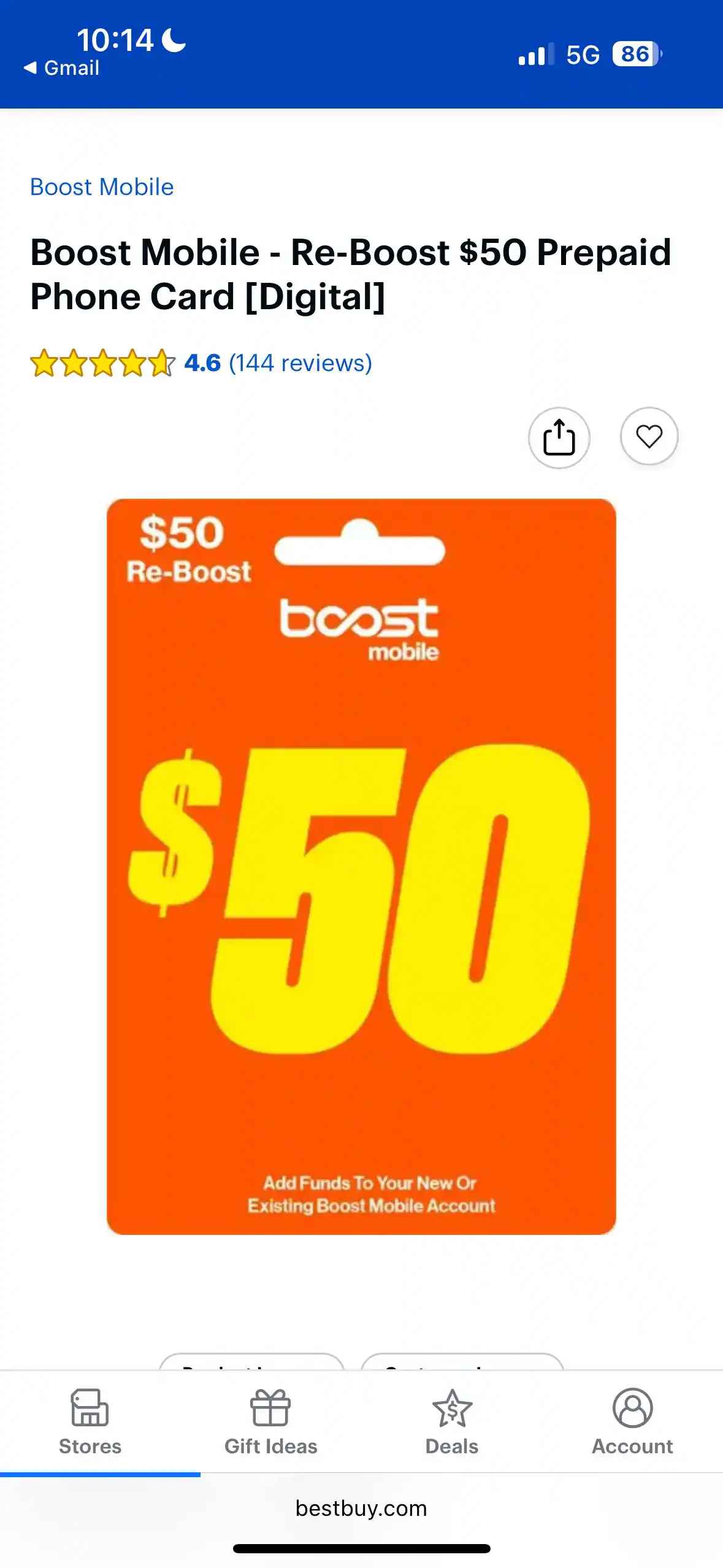
Task: Tap the moon focus mode icon
Action: (174, 40)
